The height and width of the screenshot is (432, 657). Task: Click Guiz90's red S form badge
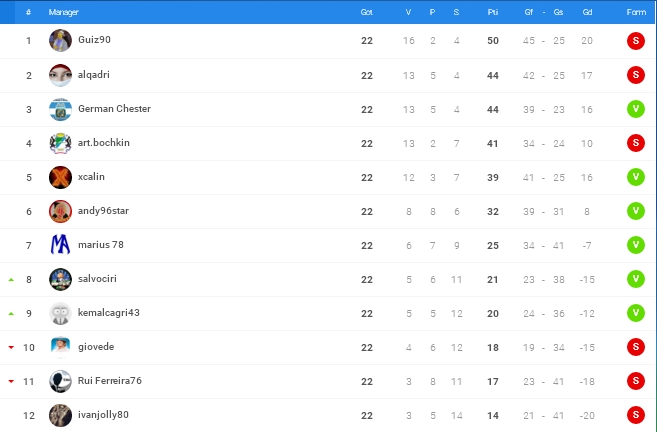634,41
